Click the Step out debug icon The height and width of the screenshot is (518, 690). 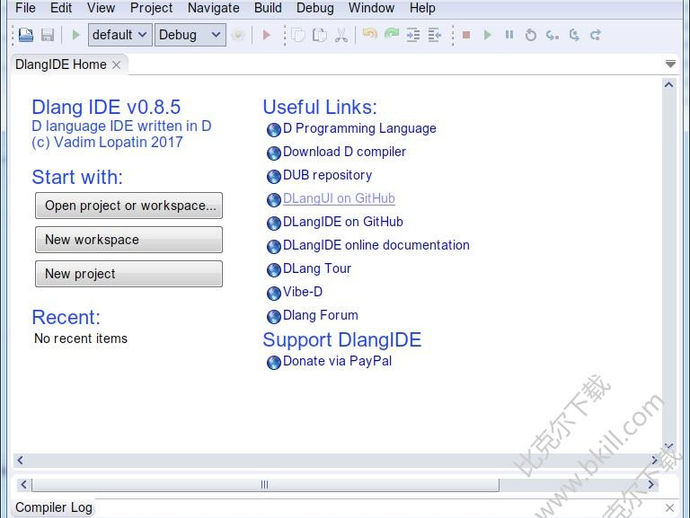[595, 35]
